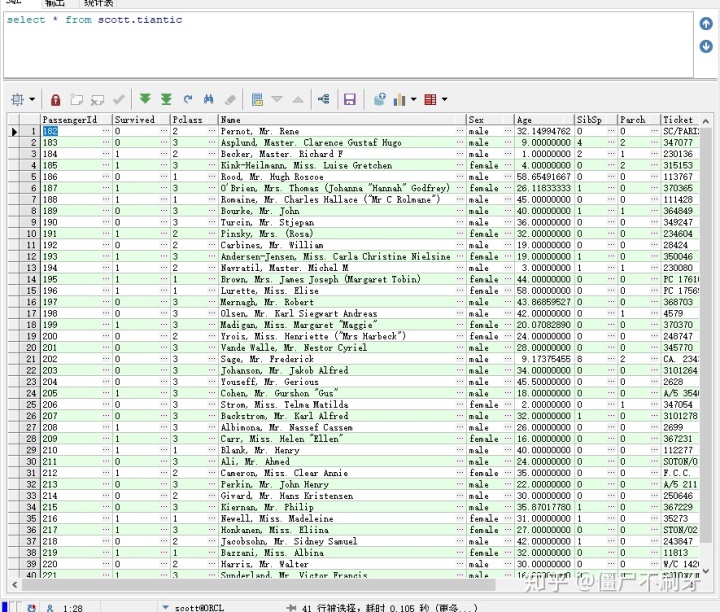Click the export query results icon
The height and width of the screenshot is (612, 720).
tap(380, 99)
